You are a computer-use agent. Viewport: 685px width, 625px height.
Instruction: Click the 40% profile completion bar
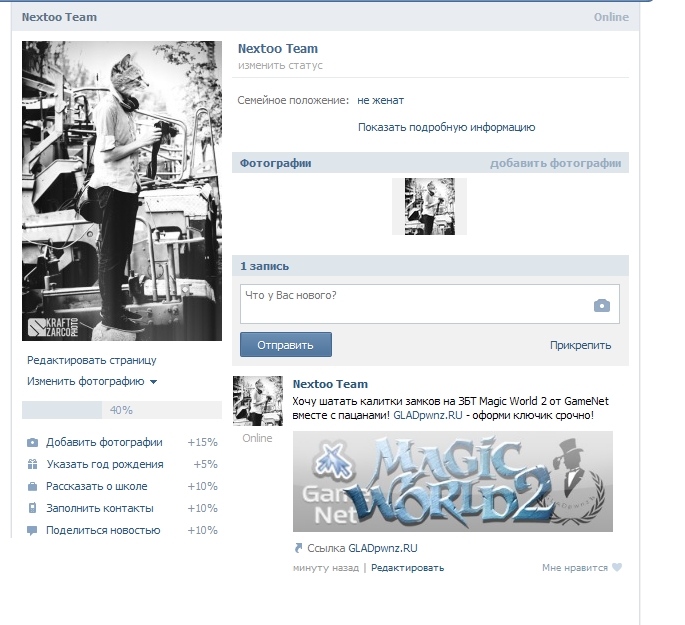click(122, 410)
